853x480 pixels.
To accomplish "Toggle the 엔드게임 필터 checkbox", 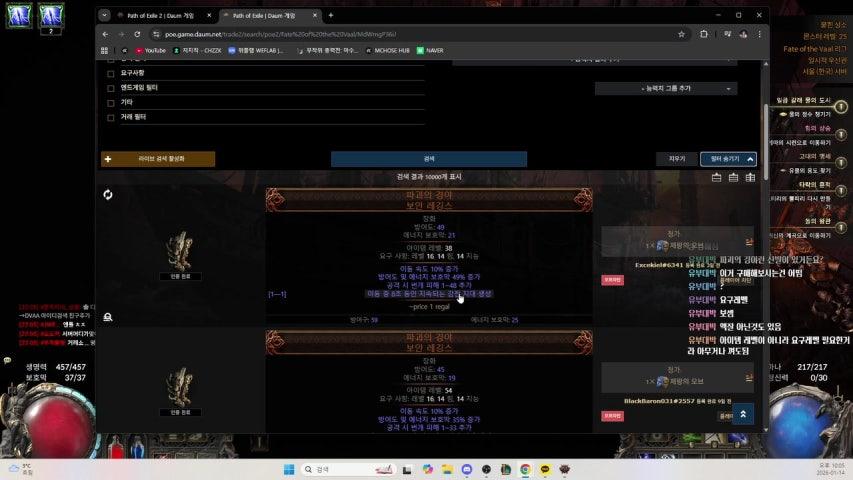I will point(111,88).
